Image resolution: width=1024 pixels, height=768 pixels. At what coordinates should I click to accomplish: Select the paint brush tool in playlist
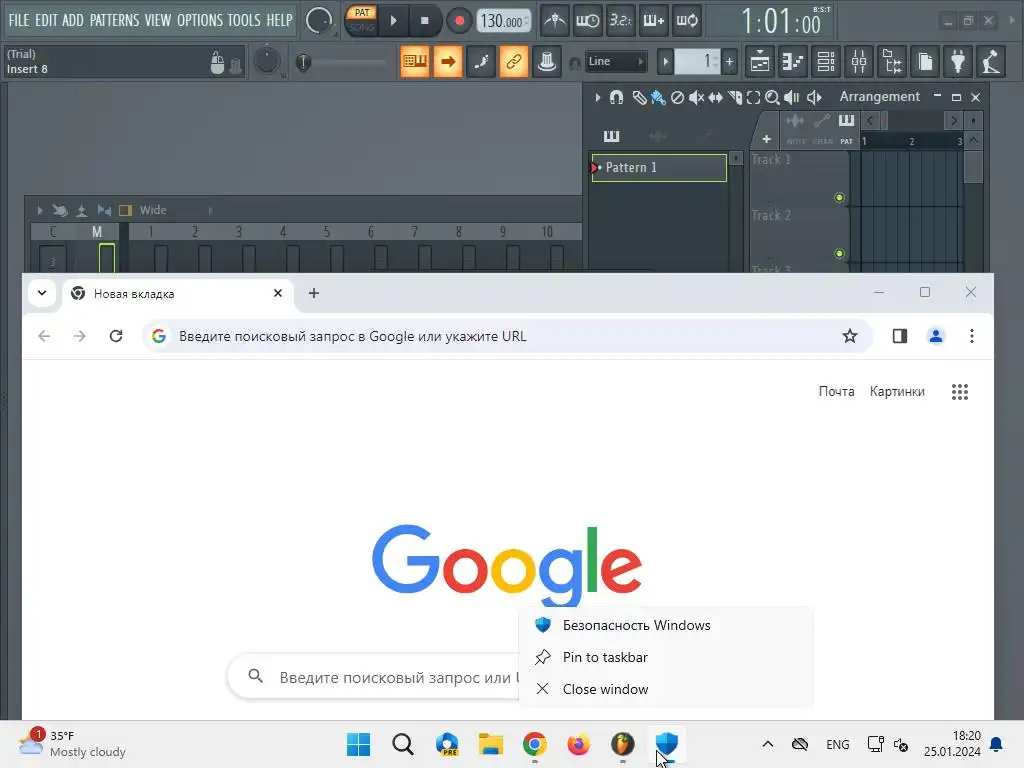658,97
